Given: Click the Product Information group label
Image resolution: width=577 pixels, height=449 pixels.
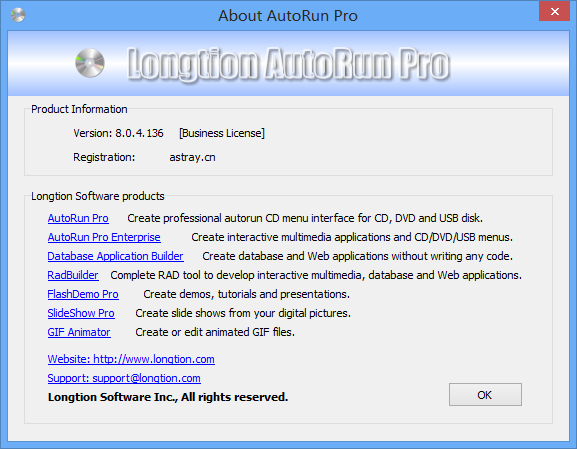Looking at the screenshot, I should [x=79, y=109].
